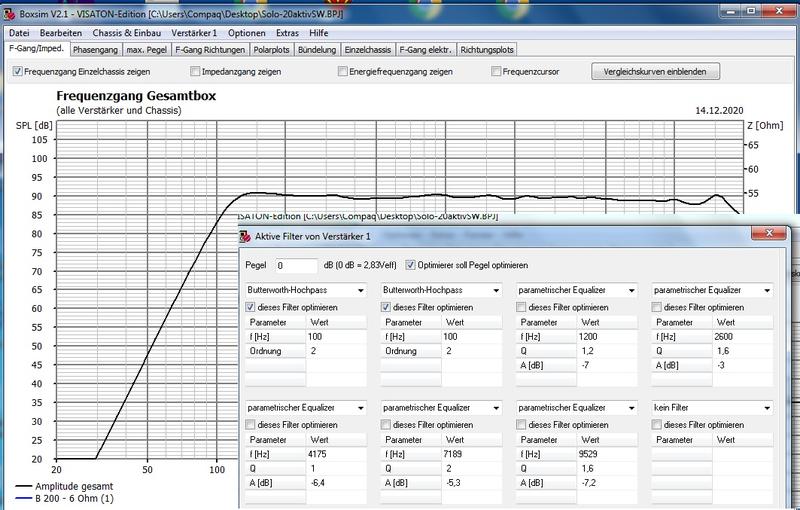Expand the first Butterworth-Hochpass filter dropdown
Screen dimensions: 800x510
pyautogui.click(x=362, y=290)
